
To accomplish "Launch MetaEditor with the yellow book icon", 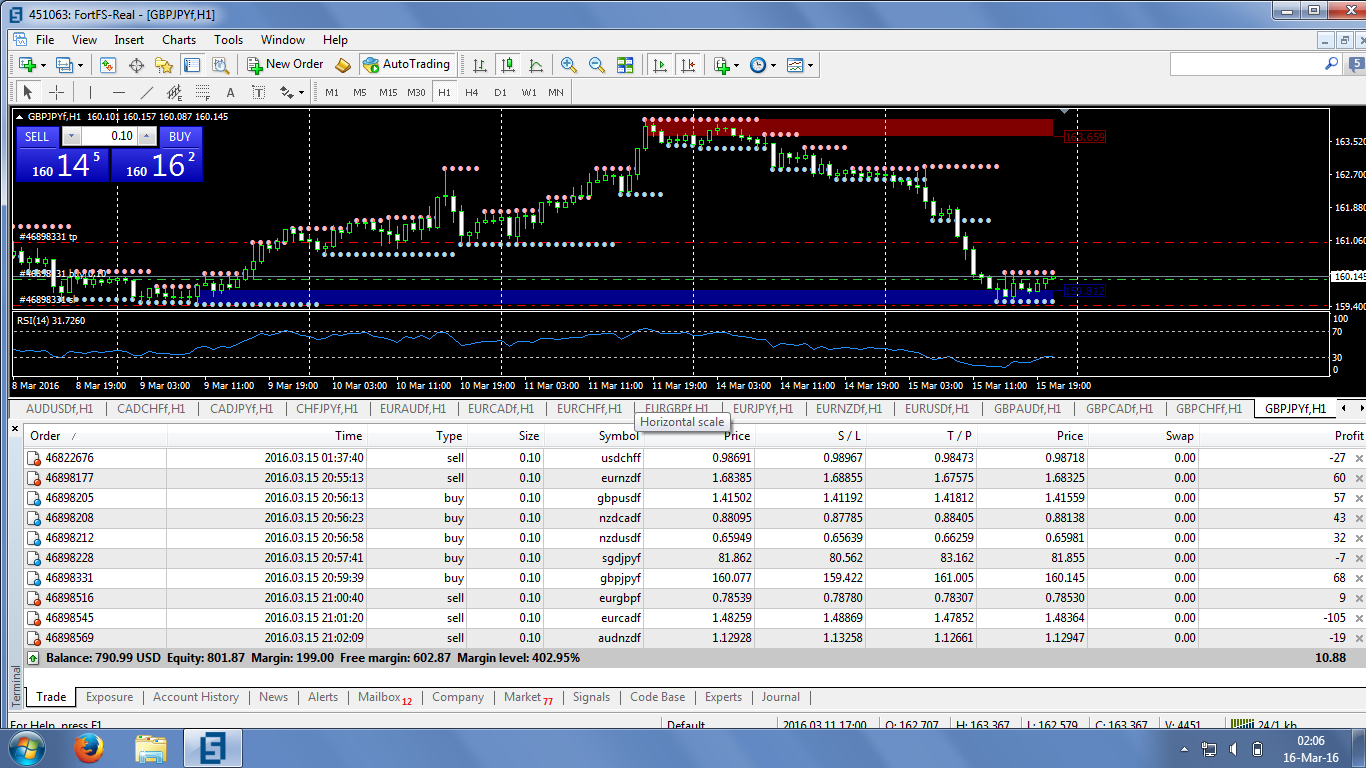I will [343, 65].
